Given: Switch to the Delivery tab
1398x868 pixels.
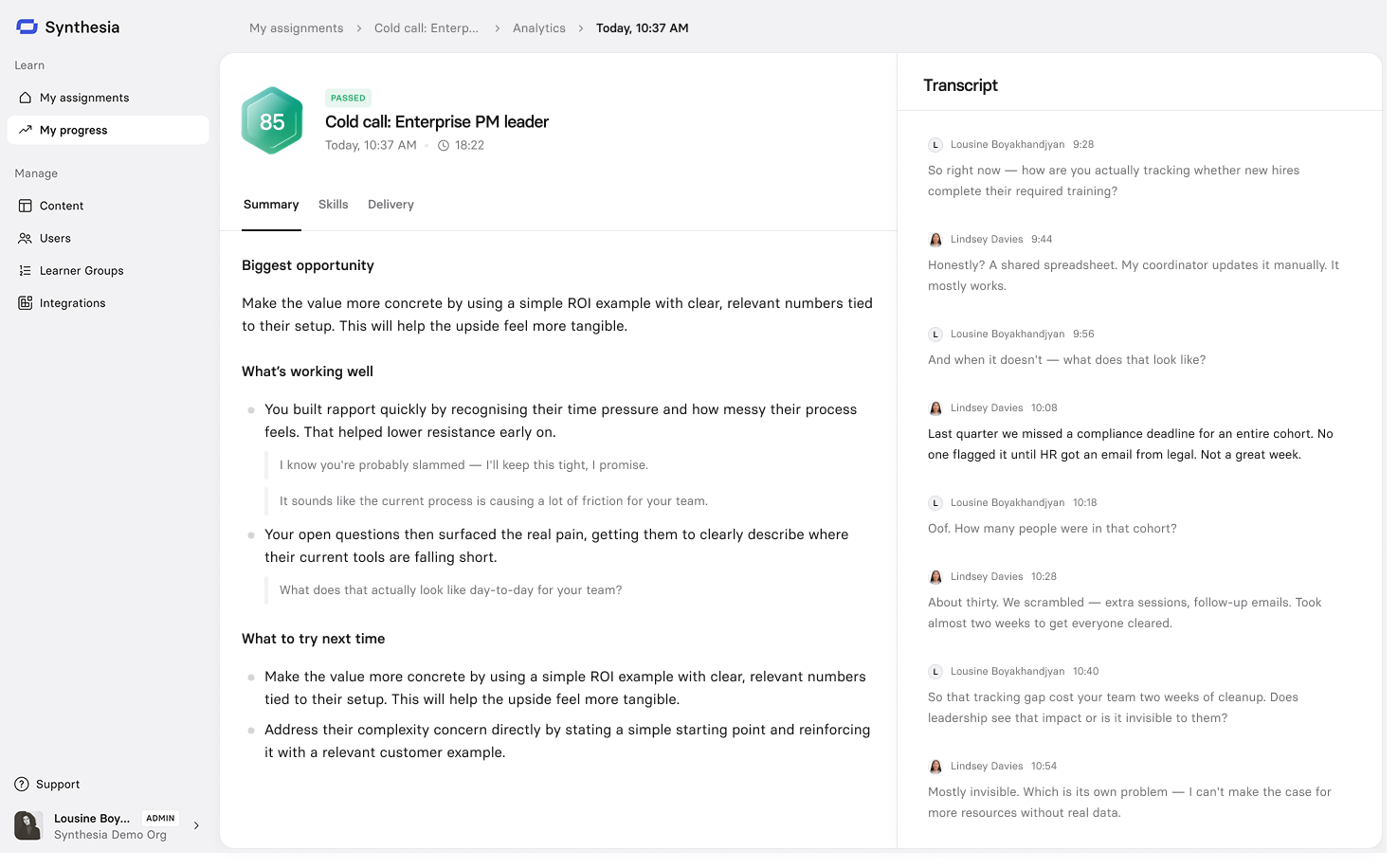Looking at the screenshot, I should coord(391,205).
